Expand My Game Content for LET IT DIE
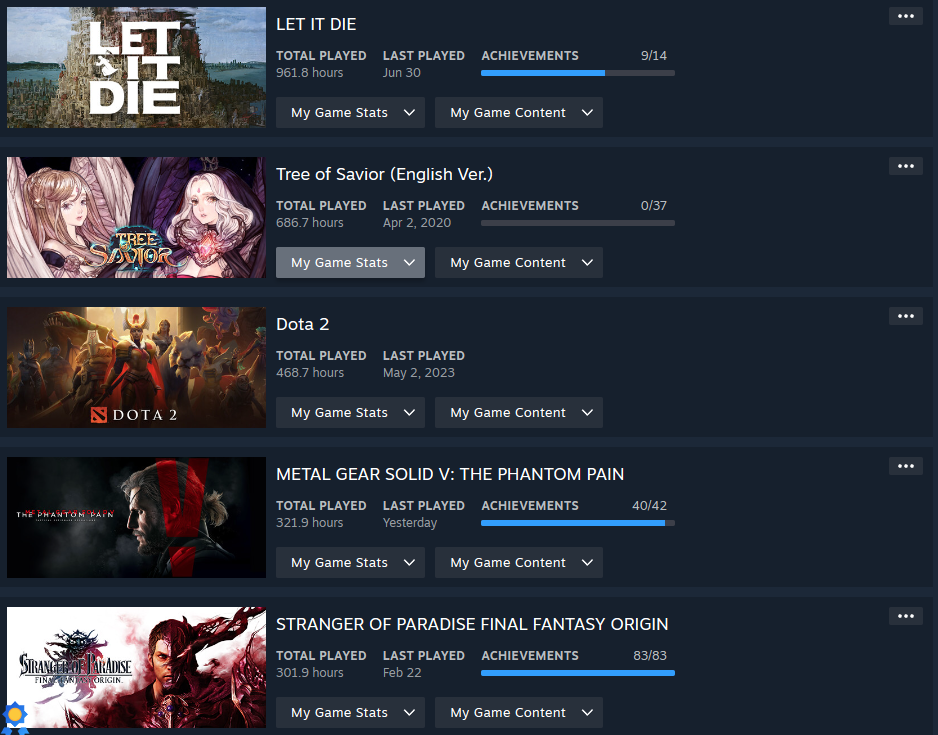This screenshot has width=938, height=735. 519,112
